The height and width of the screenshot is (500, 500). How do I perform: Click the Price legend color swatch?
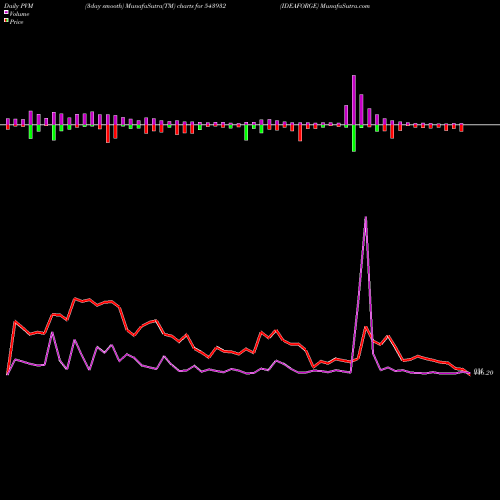(x=6, y=21)
